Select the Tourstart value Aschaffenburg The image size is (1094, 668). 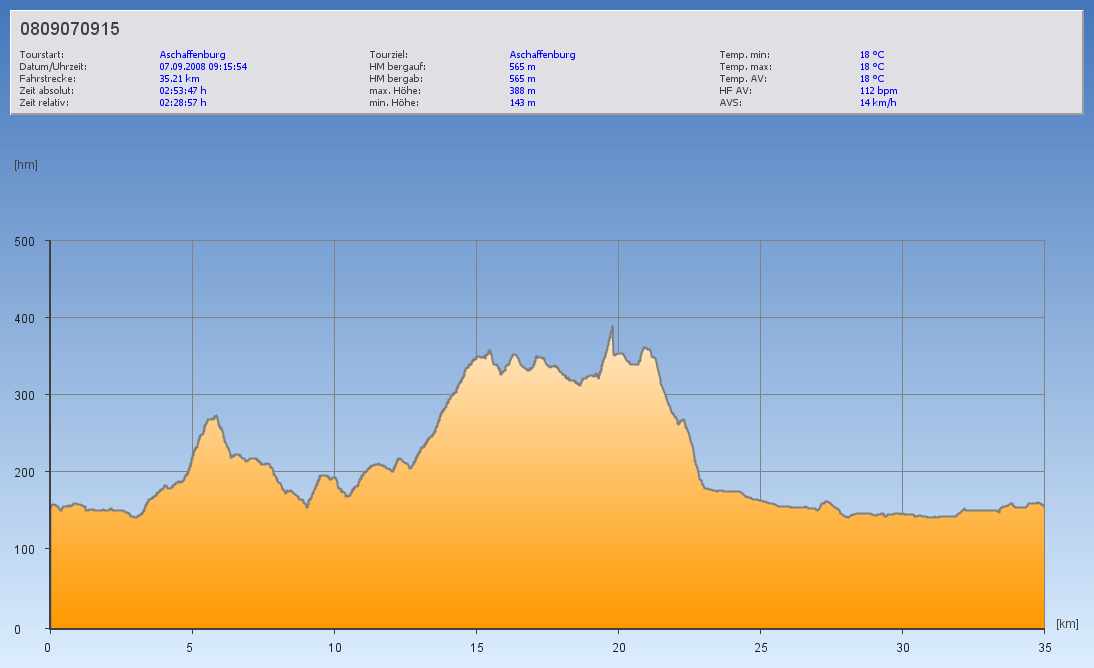[192, 54]
